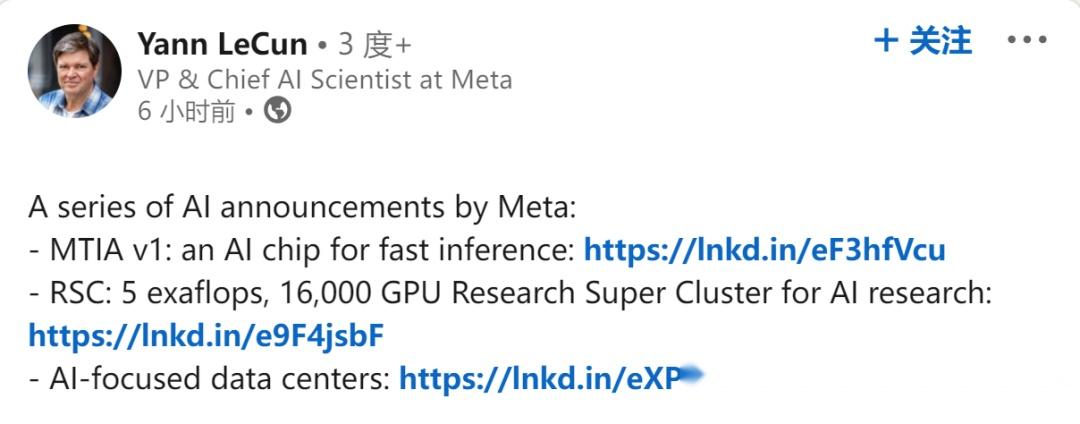The image size is (1080, 424).
Task: Click the VP & Chief AI Scientist headline
Action: [x=324, y=80]
